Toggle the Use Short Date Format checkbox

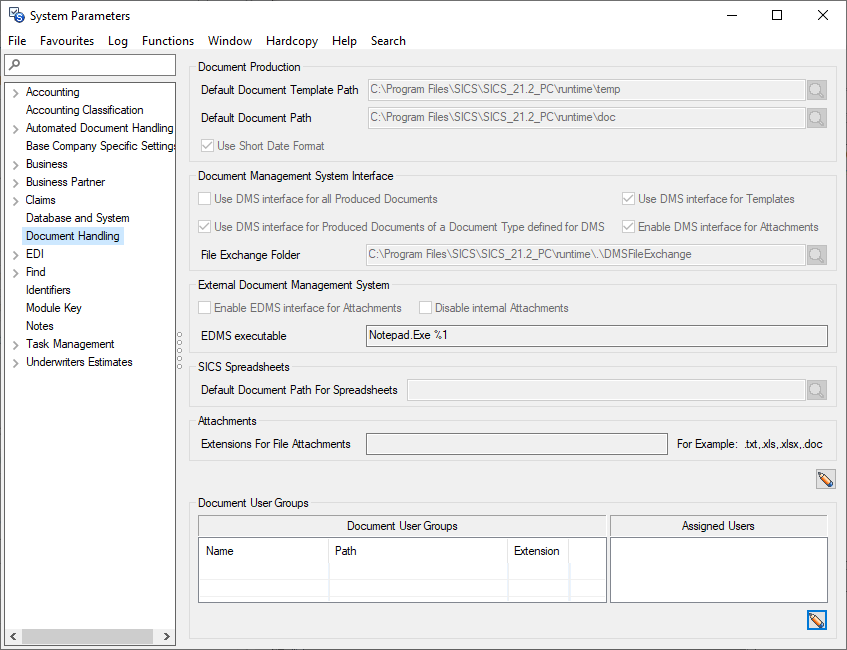point(207,146)
